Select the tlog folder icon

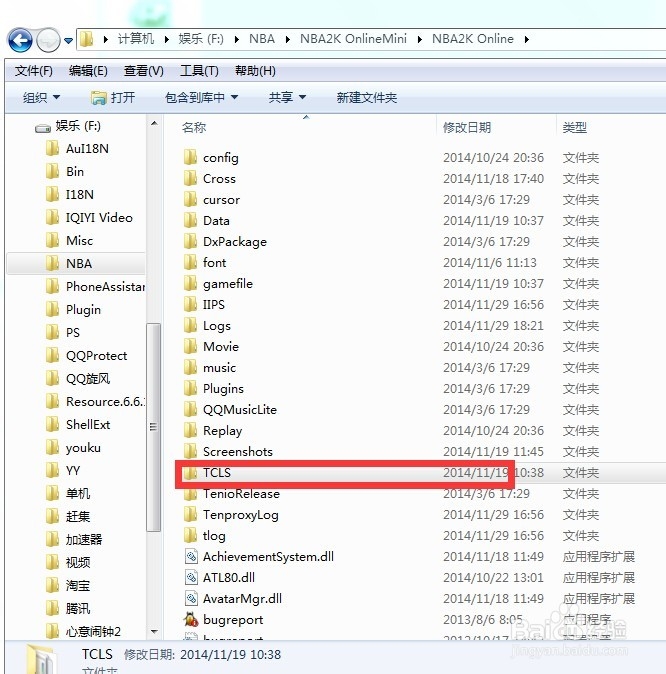pos(190,536)
